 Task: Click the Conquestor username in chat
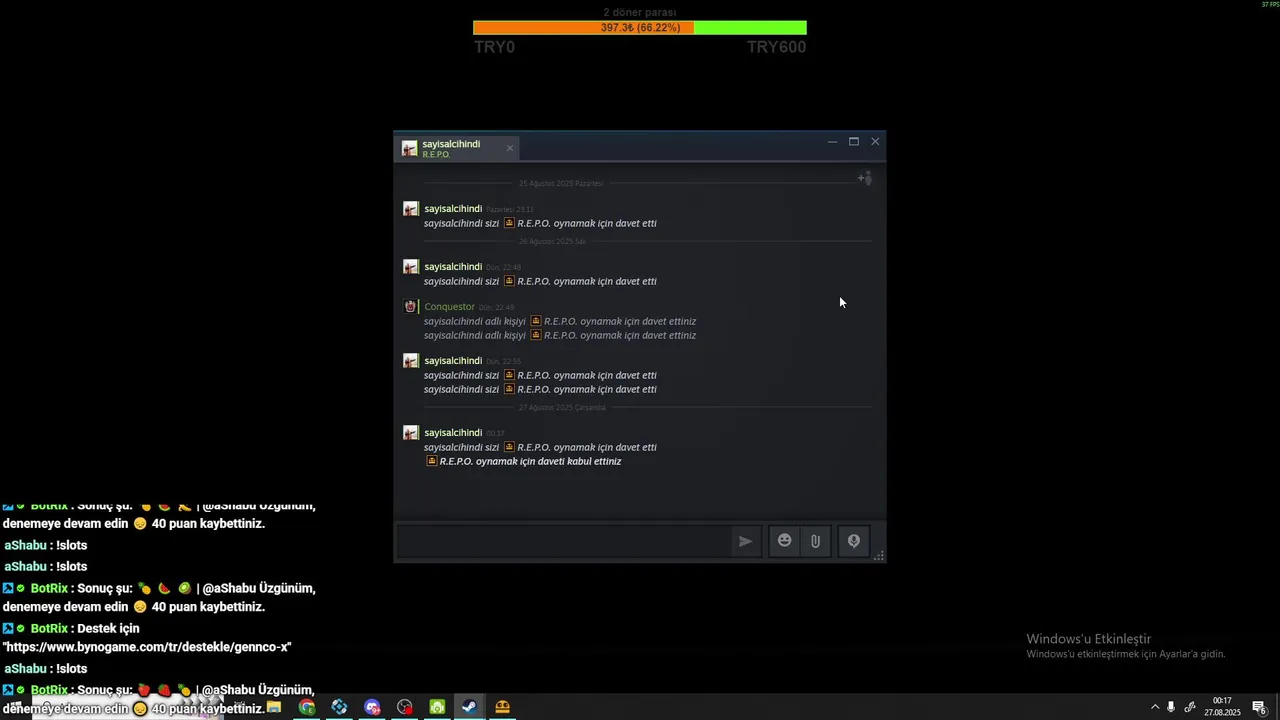tap(449, 307)
